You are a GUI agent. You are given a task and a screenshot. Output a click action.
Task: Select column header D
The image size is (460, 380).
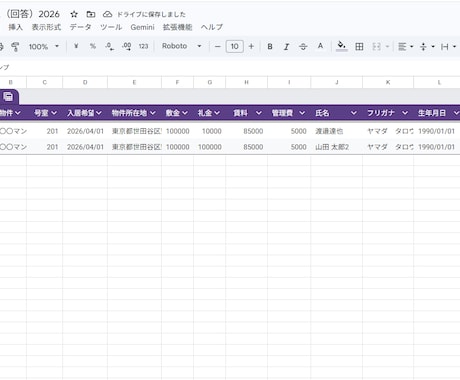tap(85, 82)
